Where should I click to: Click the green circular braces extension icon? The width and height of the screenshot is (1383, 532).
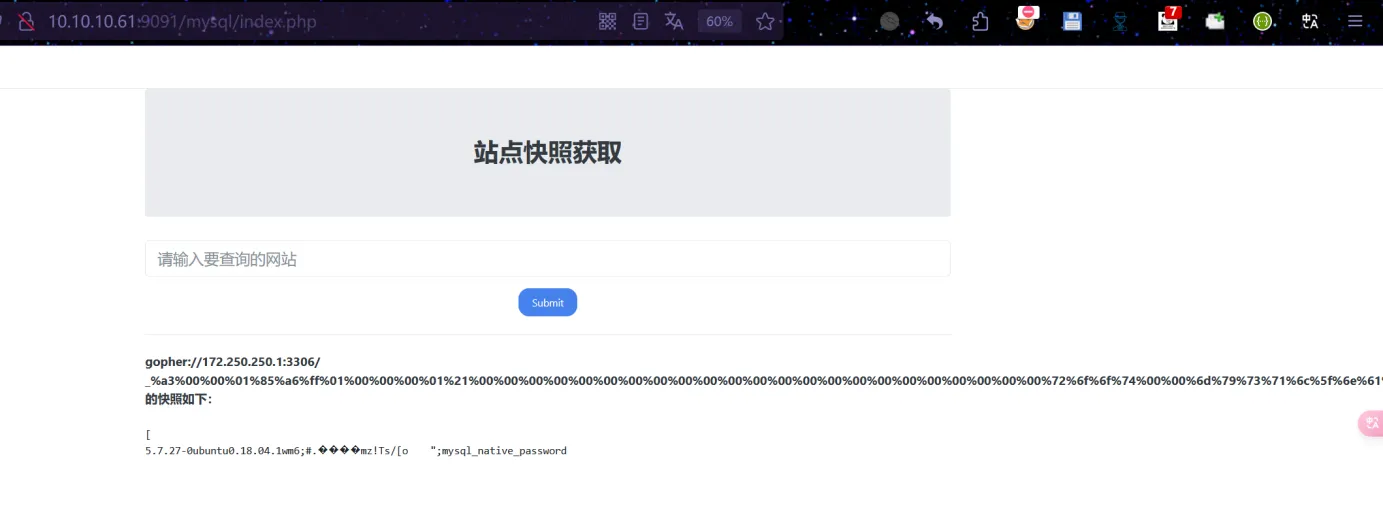[x=1262, y=20]
